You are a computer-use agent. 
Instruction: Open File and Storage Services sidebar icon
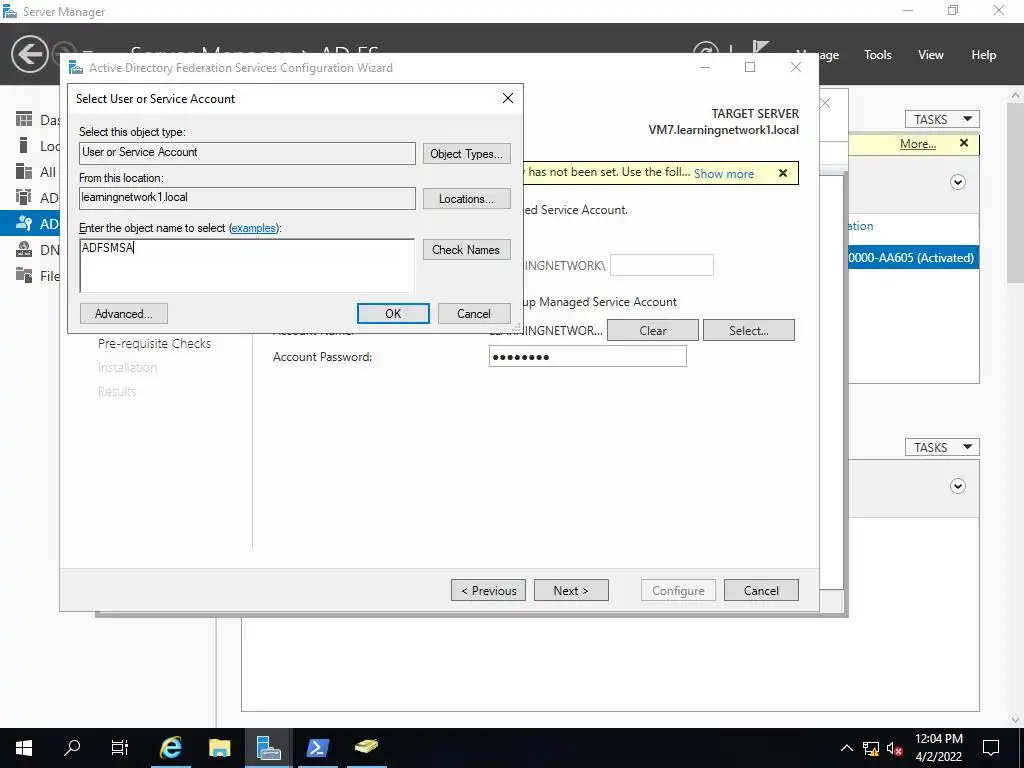tap(24, 275)
